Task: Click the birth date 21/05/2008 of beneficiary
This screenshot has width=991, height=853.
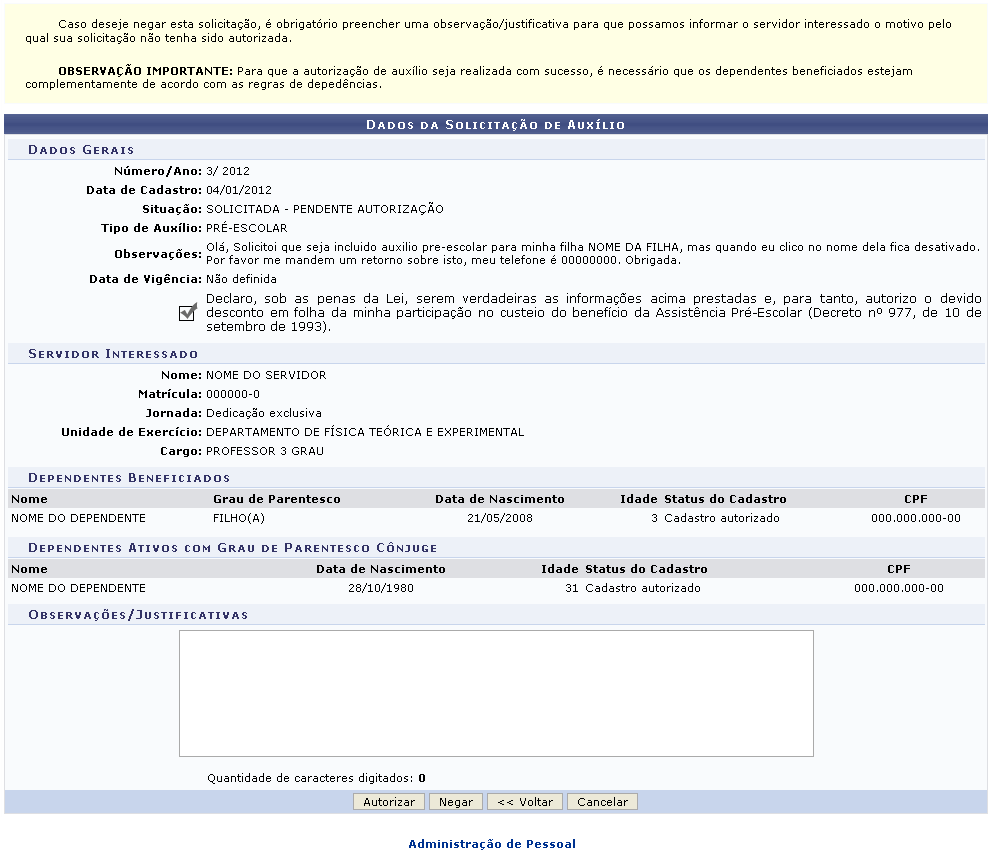Action: tap(499, 518)
